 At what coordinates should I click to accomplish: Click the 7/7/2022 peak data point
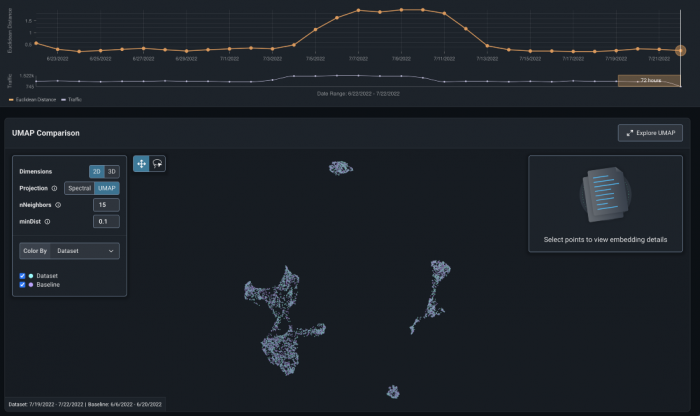click(358, 10)
